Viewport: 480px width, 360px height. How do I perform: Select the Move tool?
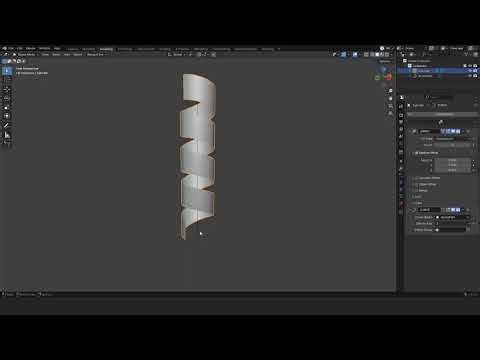(7, 90)
